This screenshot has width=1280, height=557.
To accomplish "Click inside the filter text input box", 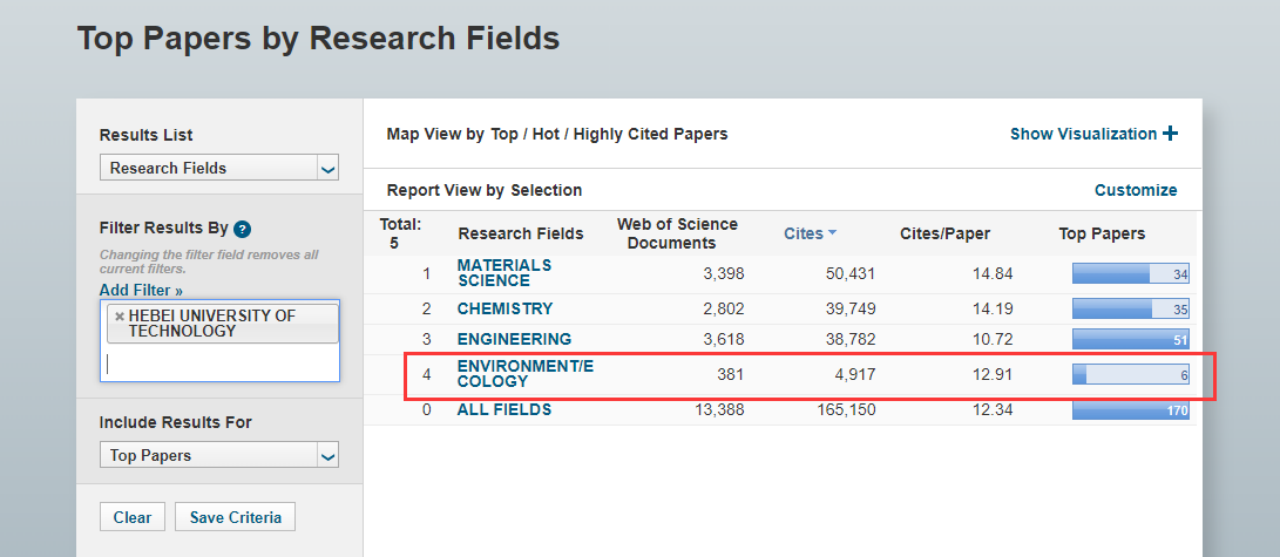I will [x=220, y=364].
